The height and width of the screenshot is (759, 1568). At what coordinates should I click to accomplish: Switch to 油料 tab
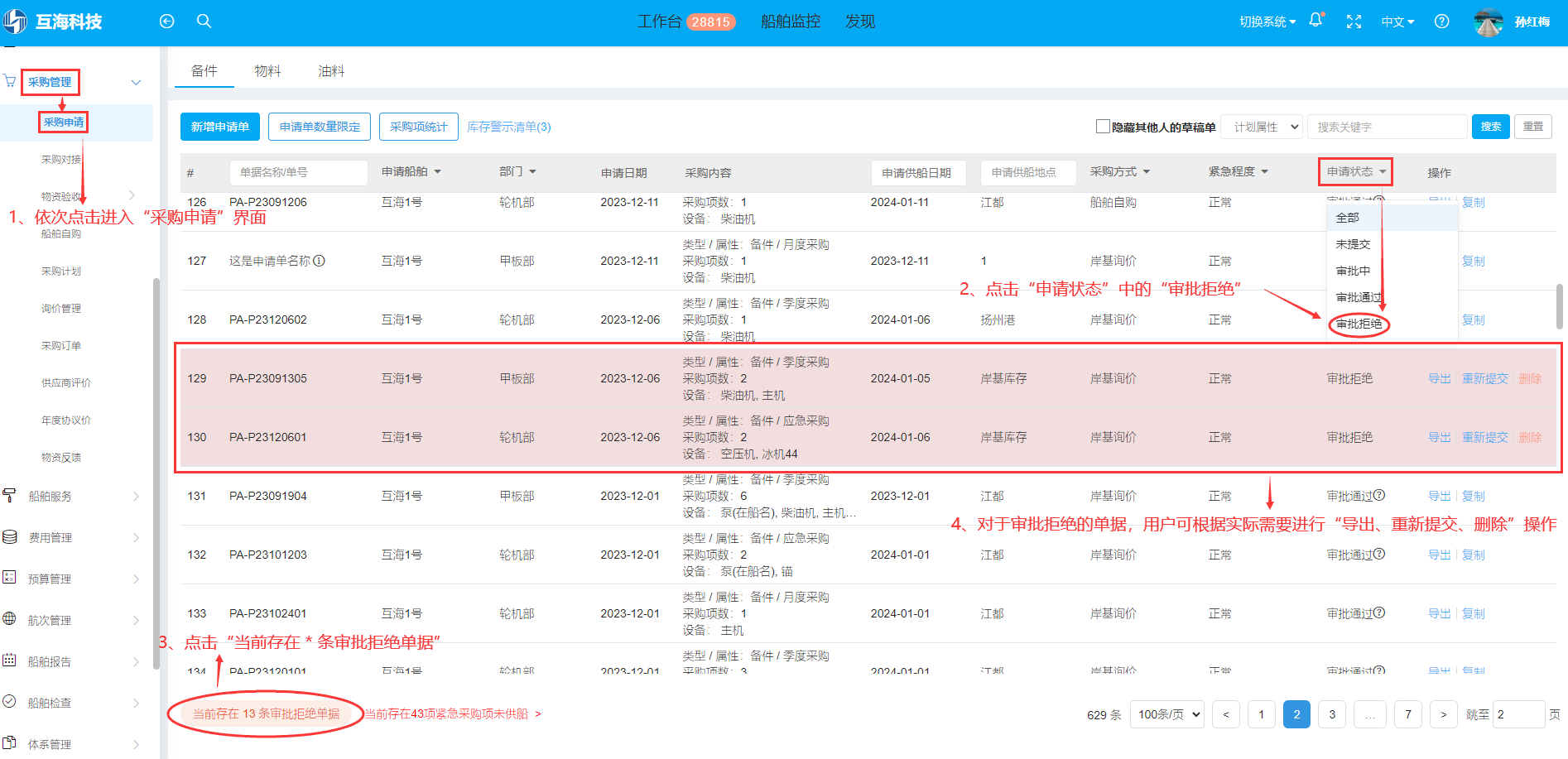[x=331, y=71]
